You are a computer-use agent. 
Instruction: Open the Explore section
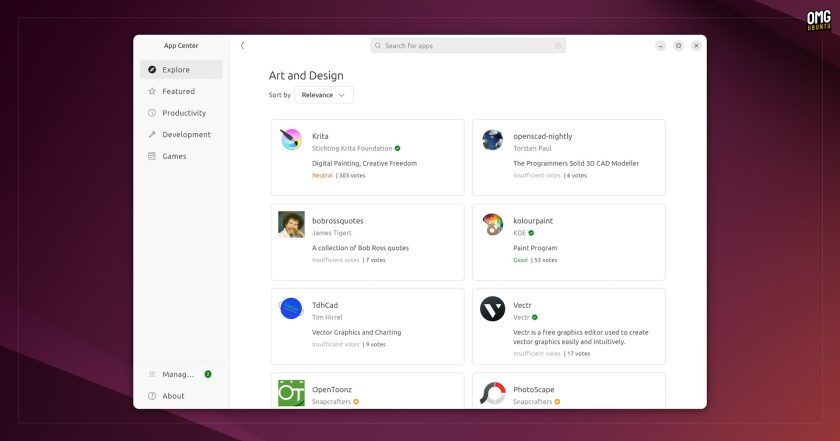click(181, 70)
